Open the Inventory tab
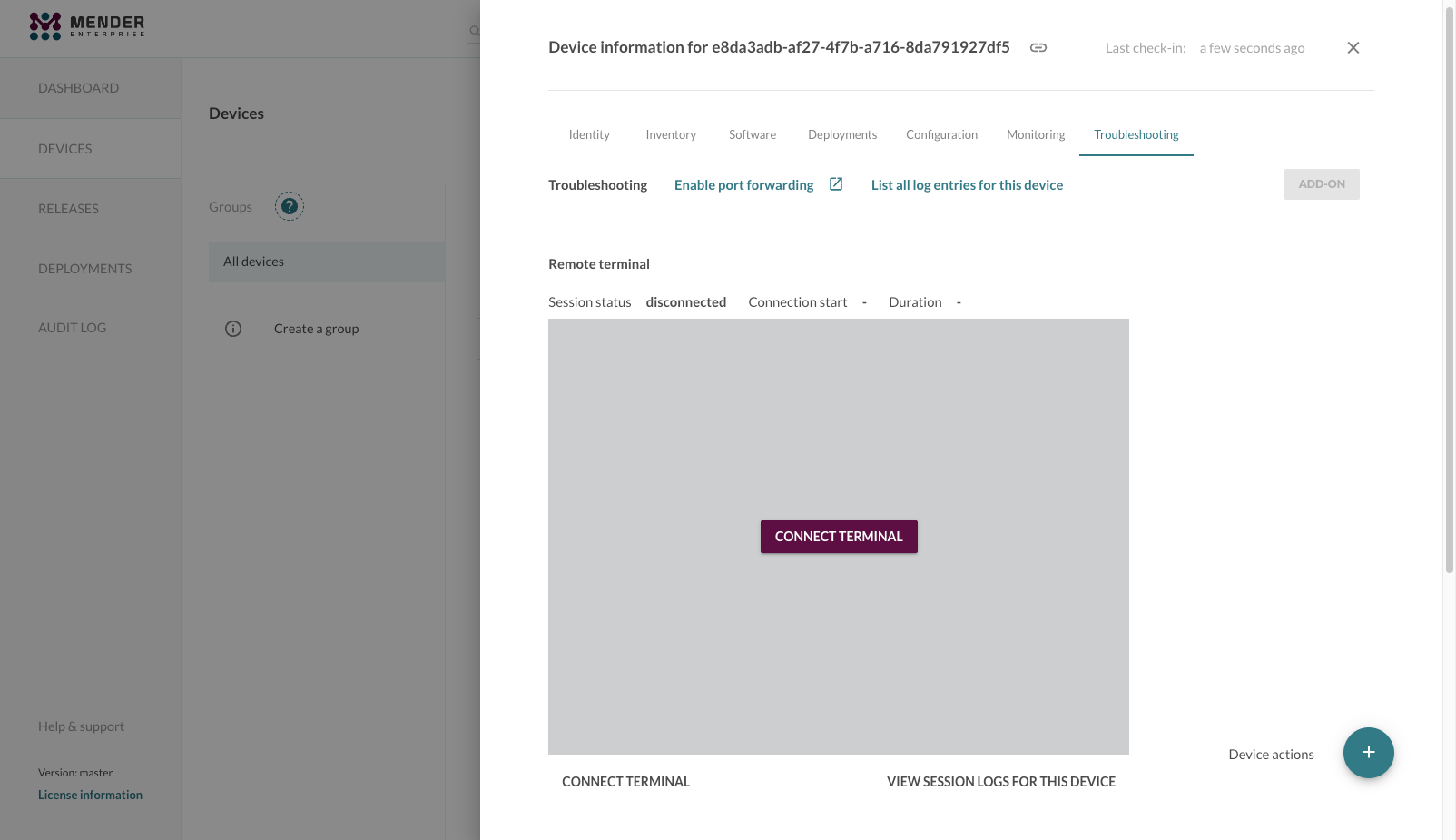Screen dimensions: 1456x840 pos(671,134)
